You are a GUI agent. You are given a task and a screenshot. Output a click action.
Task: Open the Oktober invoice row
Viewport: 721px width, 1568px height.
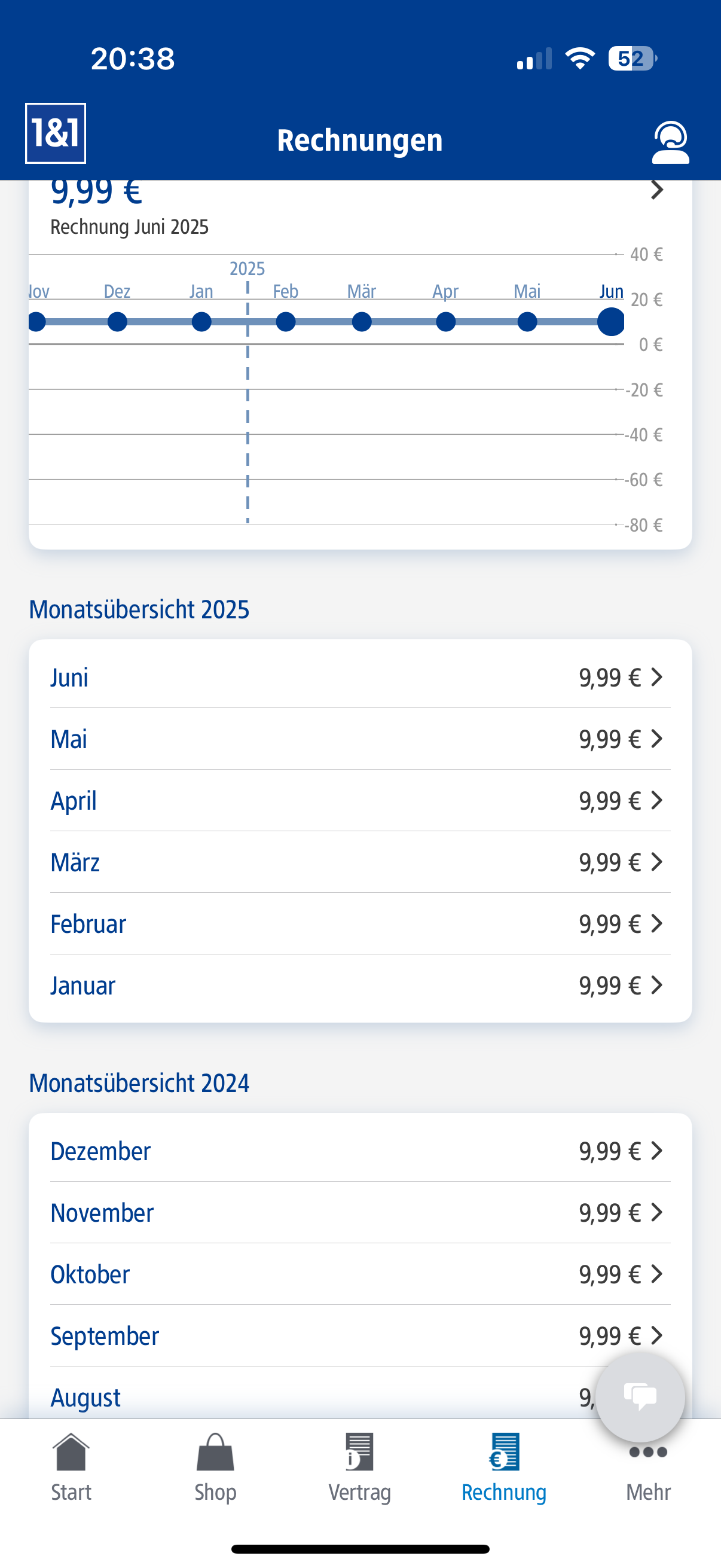click(360, 1274)
